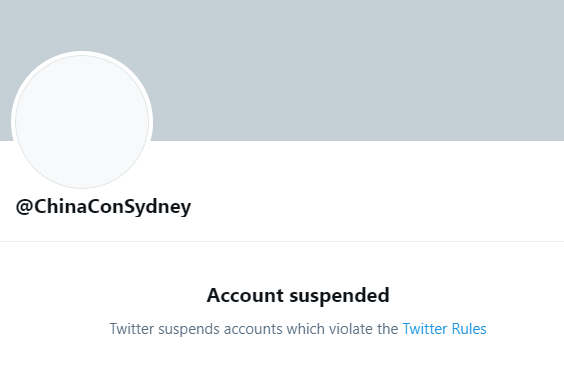Select the @ChinaConSydney handle text

click(x=103, y=207)
